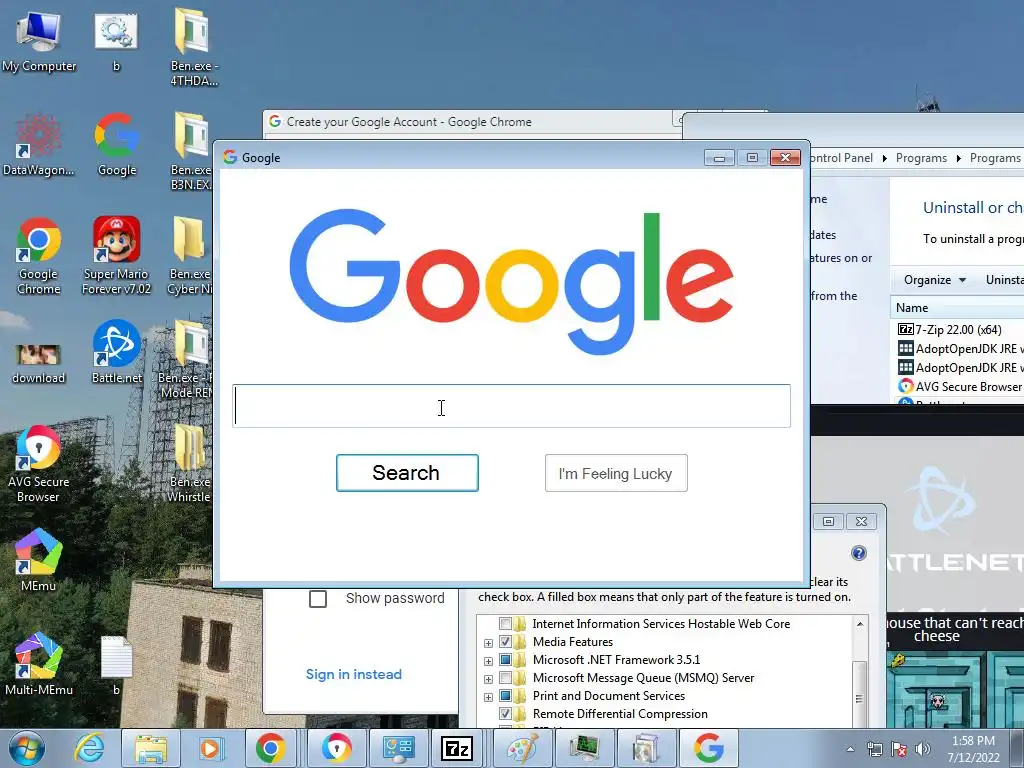
Task: Expand the Microsoft Message Queue Server node
Action: 488,679
